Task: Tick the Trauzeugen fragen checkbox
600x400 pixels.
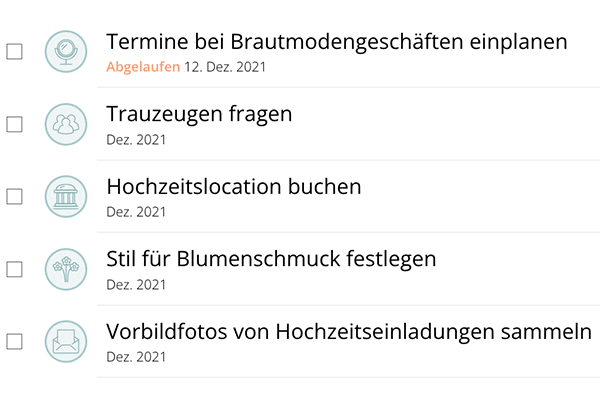Action: tap(15, 124)
